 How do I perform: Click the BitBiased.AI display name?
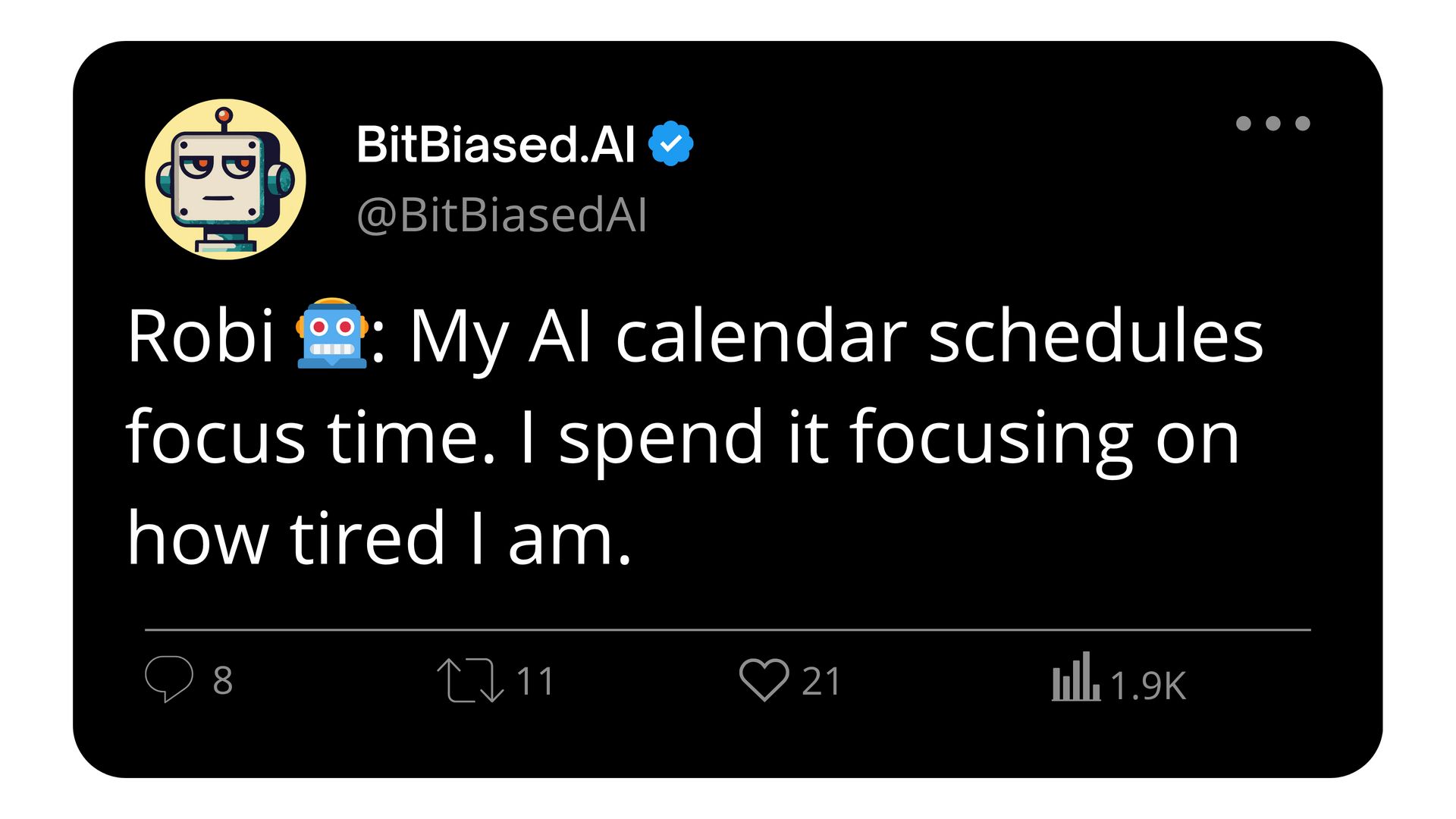point(496,144)
